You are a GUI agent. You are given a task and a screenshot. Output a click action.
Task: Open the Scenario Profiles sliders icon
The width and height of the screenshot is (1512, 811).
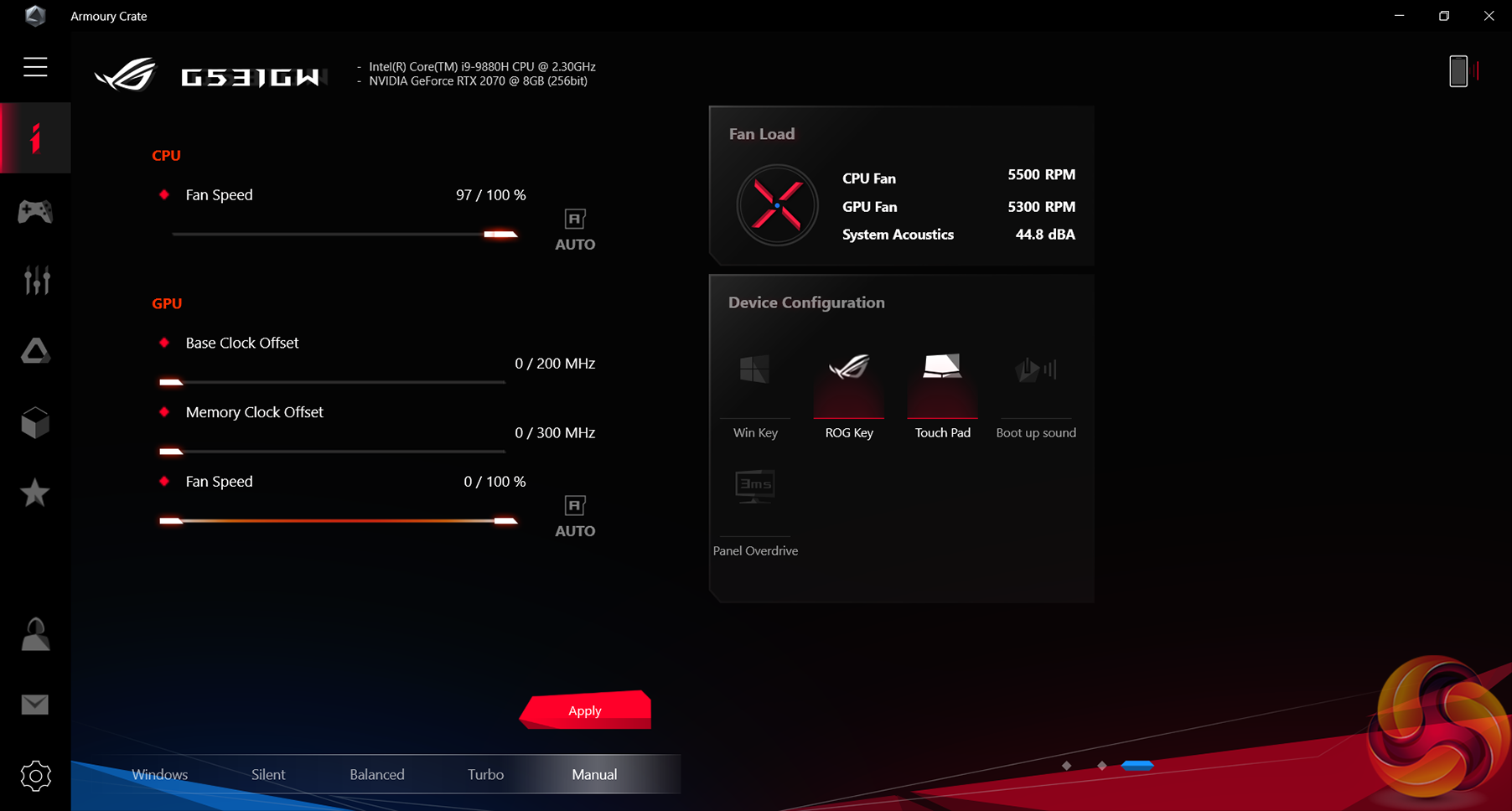(36, 281)
